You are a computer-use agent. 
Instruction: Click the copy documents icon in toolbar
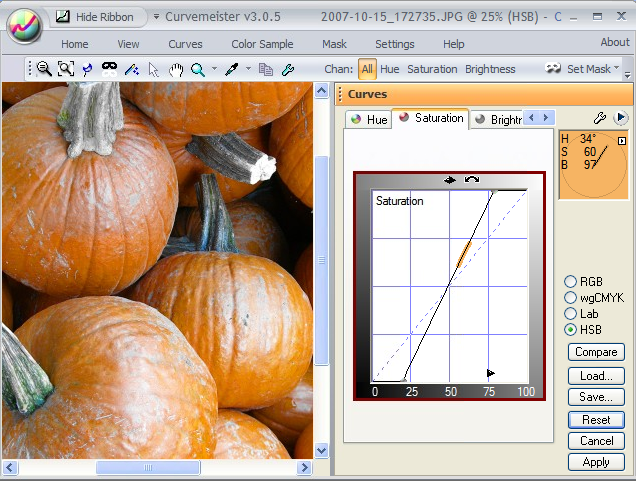(x=266, y=69)
